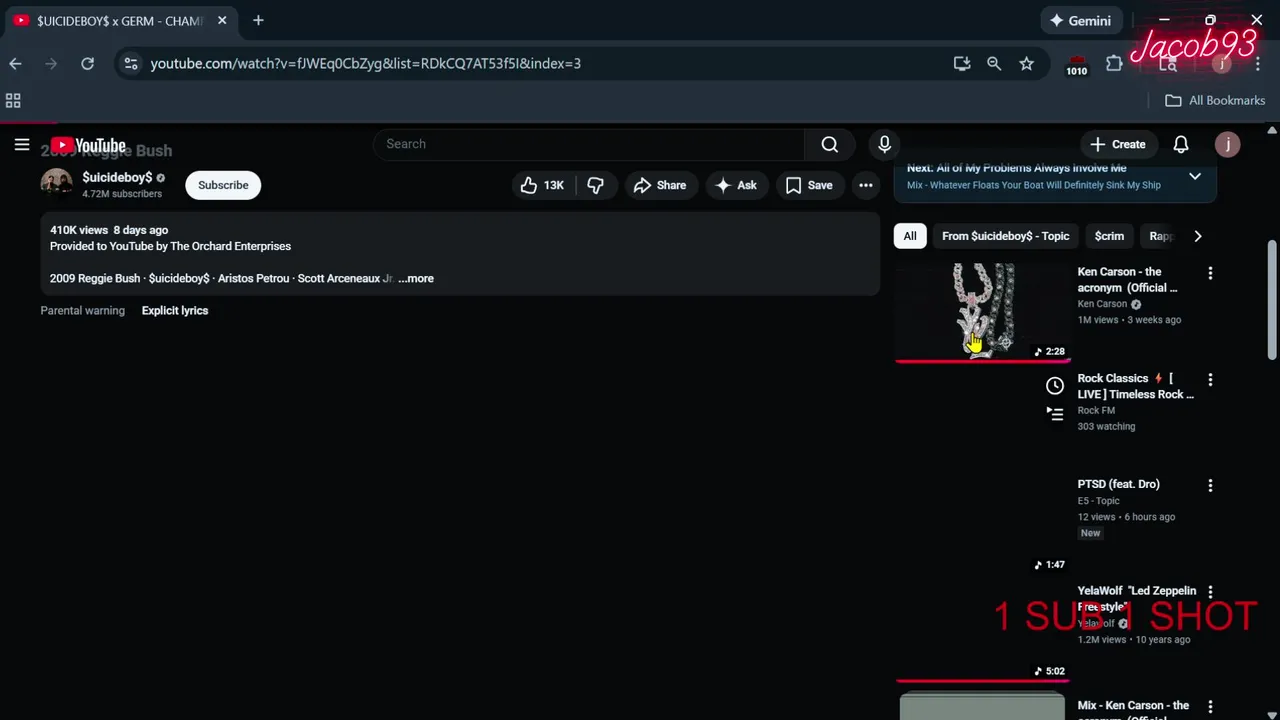The width and height of the screenshot is (1280, 720).
Task: Click the Ken Carson channel name
Action: 1102,304
